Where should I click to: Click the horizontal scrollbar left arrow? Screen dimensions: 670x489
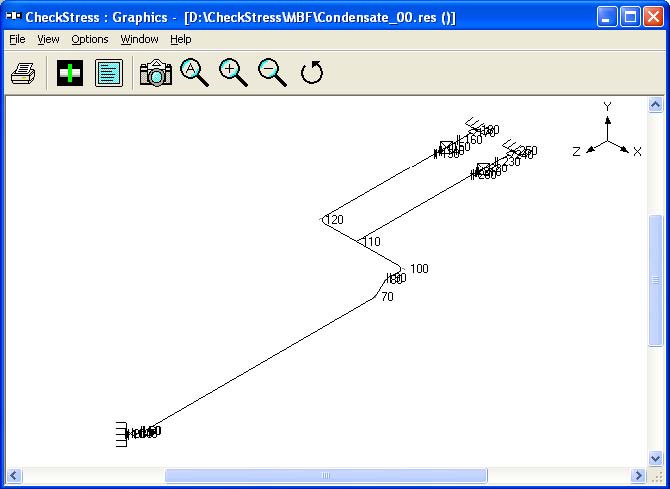click(14, 475)
